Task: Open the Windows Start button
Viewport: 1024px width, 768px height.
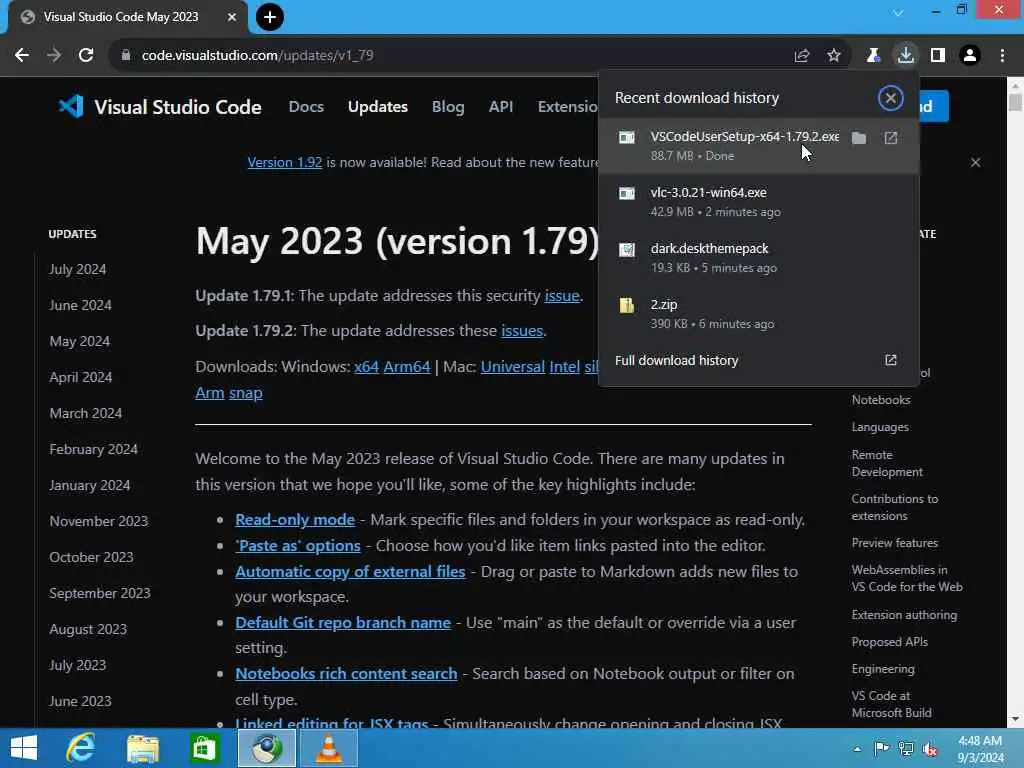Action: coord(24,748)
